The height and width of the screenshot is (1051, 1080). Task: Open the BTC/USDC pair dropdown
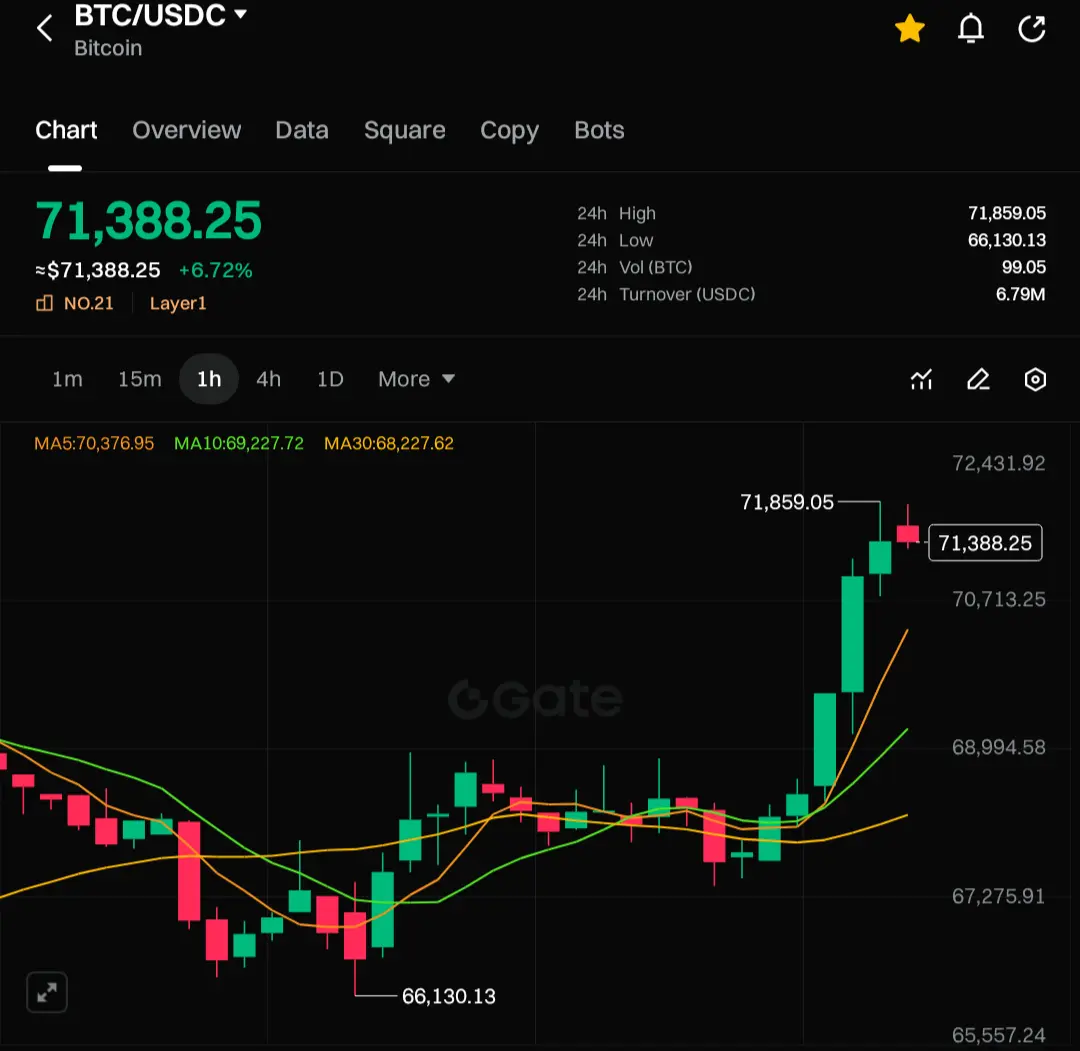[160, 15]
